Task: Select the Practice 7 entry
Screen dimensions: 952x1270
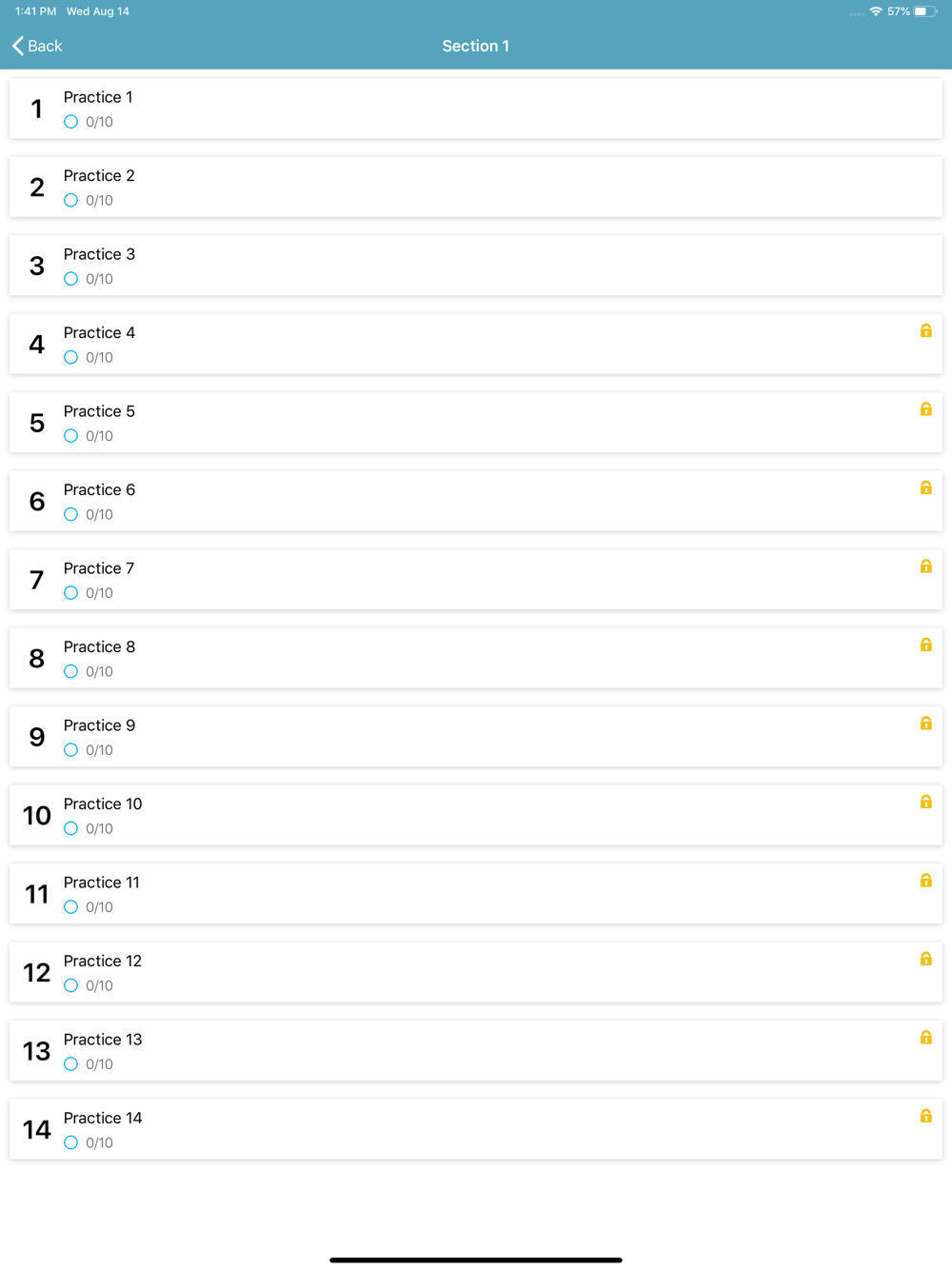Action: [476, 580]
